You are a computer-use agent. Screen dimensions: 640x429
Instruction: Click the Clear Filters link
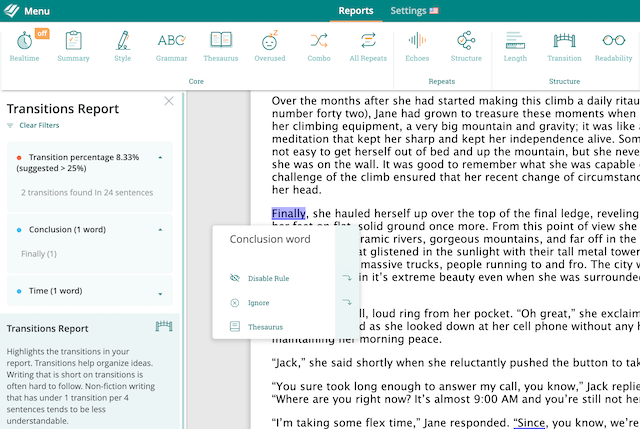coord(39,125)
